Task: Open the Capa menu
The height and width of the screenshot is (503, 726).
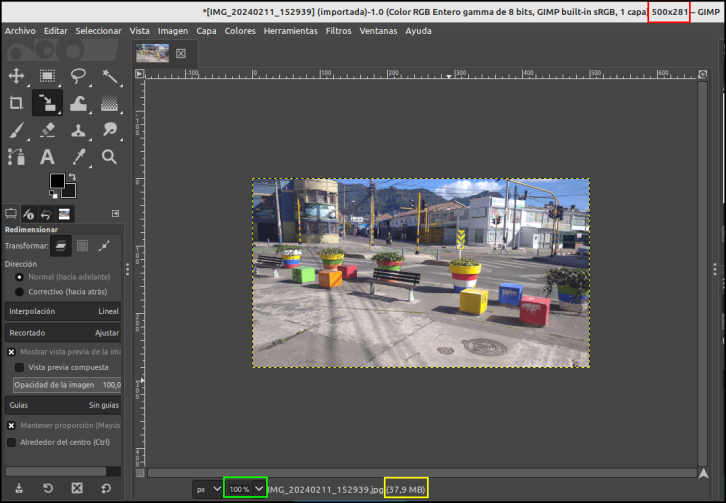Action: tap(206, 31)
